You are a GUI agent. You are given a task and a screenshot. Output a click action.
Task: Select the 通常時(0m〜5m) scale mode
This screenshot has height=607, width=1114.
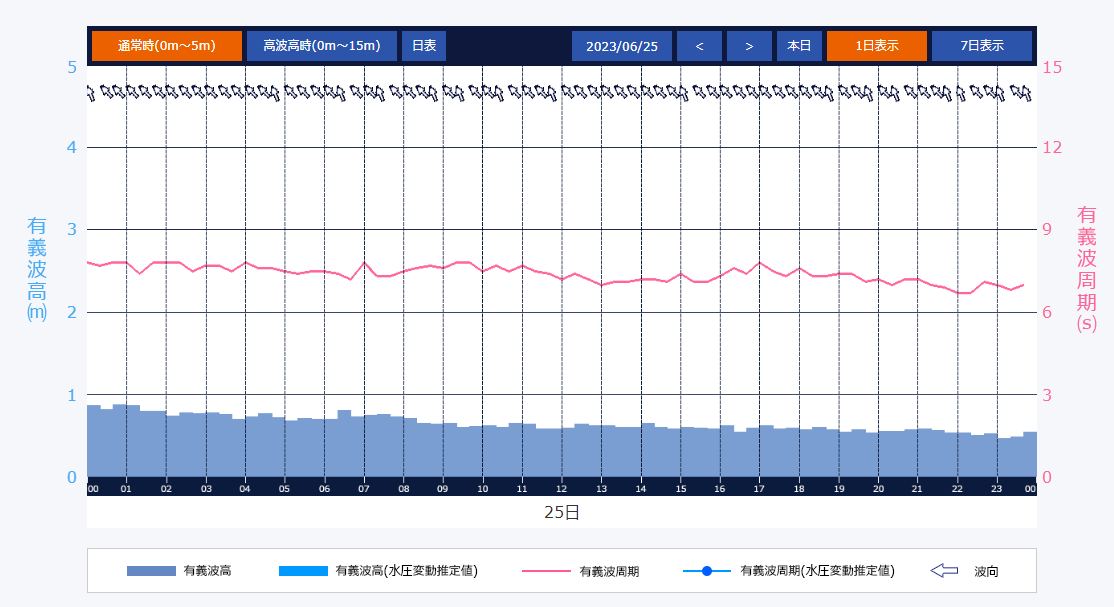[x=166, y=46]
